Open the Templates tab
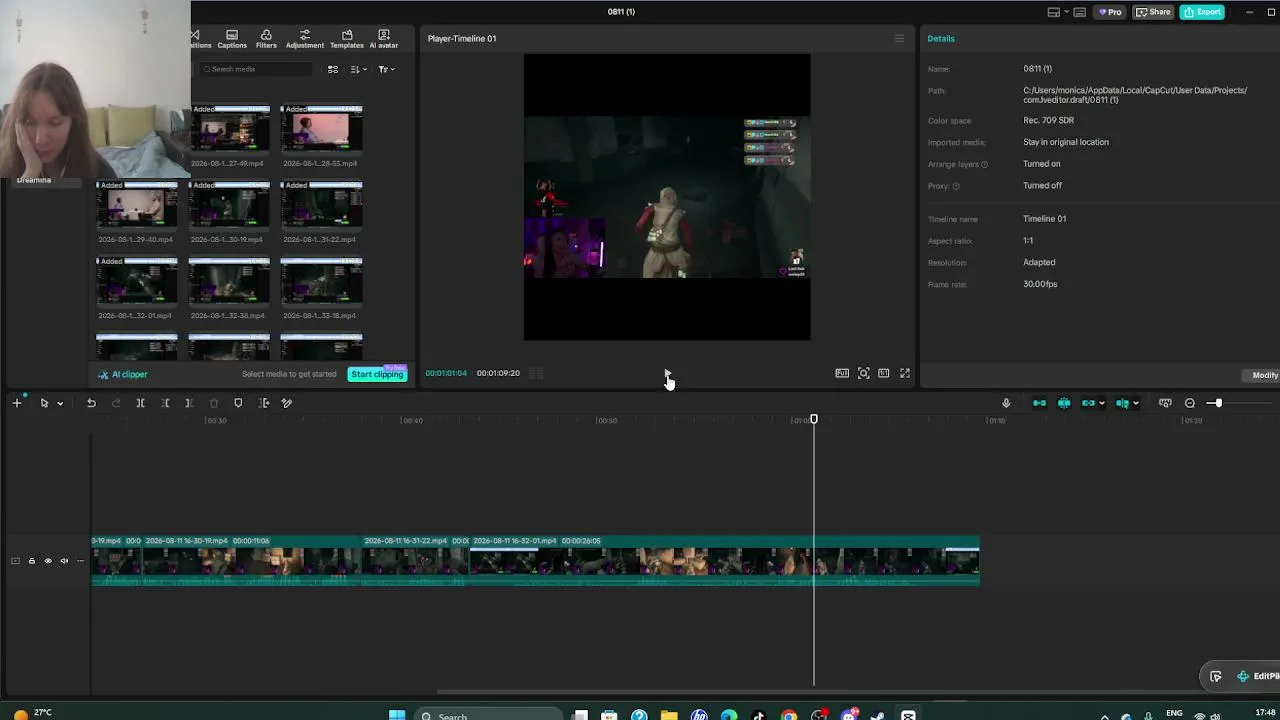 point(347,39)
